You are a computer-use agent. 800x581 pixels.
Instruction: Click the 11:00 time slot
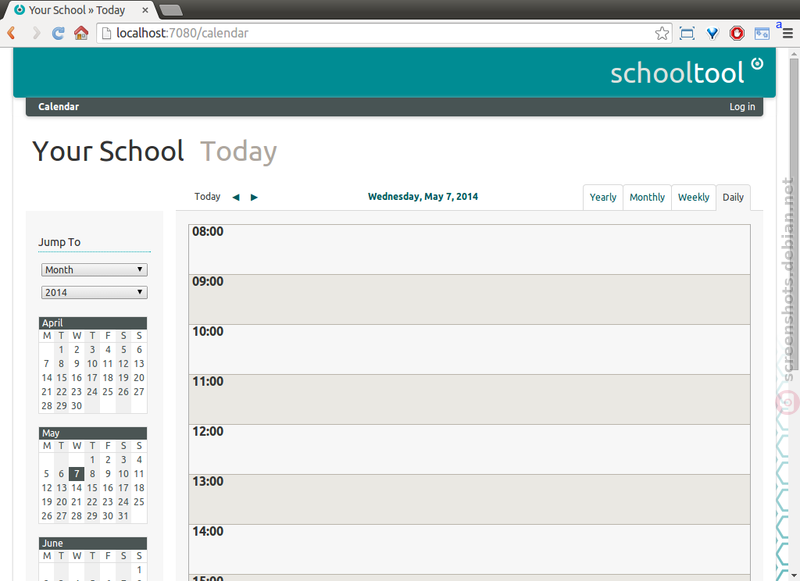click(469, 399)
